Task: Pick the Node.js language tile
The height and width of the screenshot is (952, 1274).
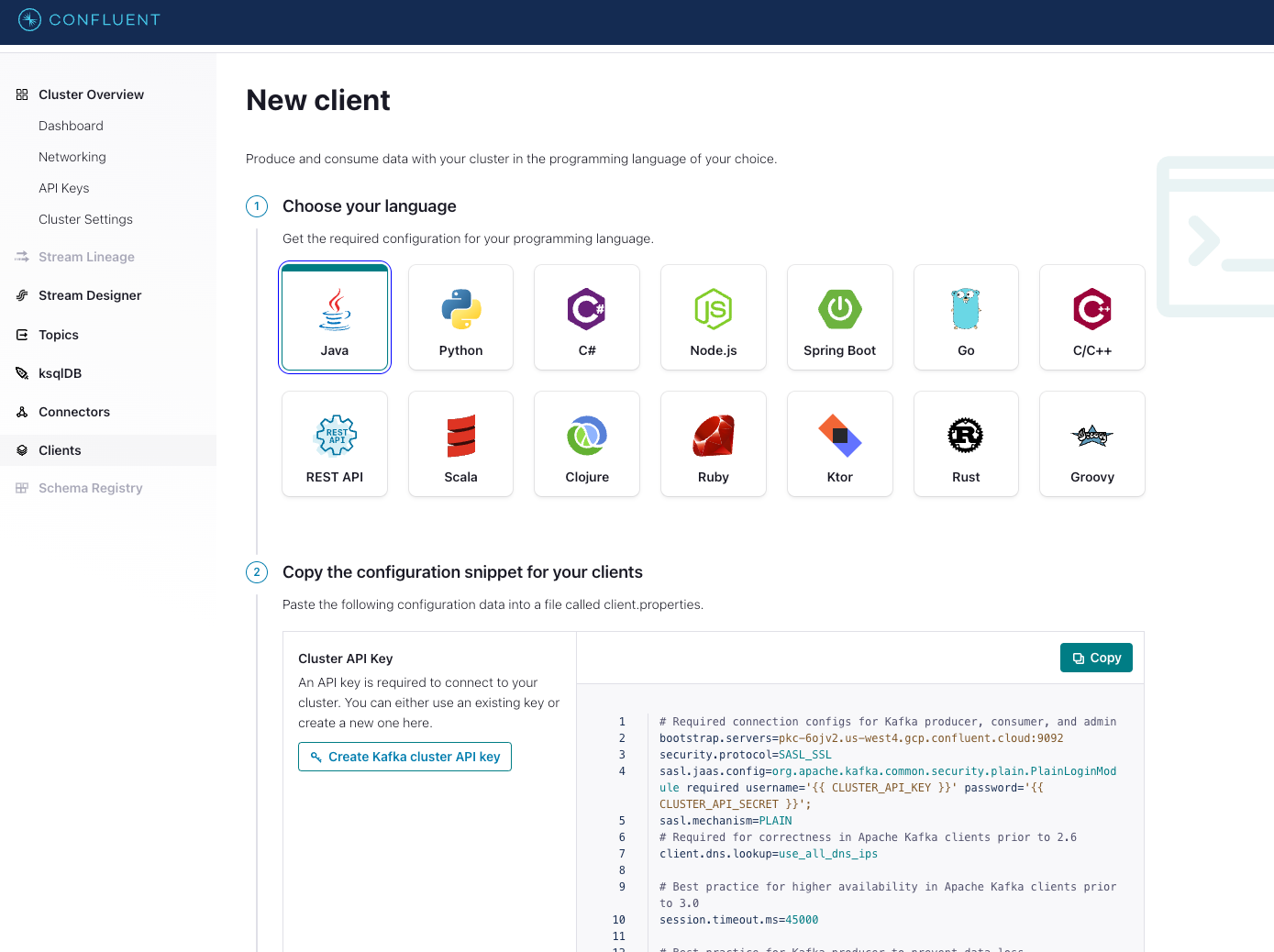Action: tap(713, 317)
